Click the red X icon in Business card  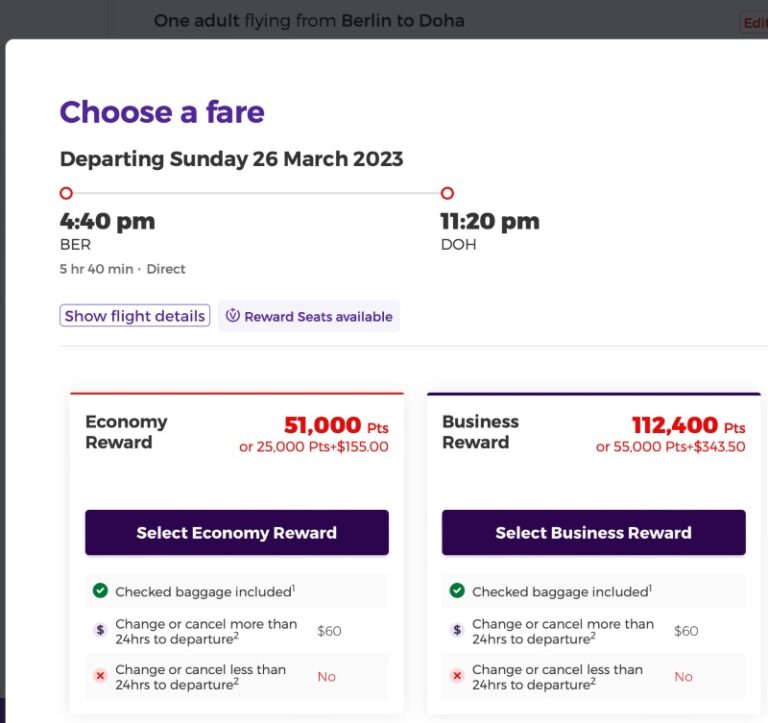pos(457,676)
